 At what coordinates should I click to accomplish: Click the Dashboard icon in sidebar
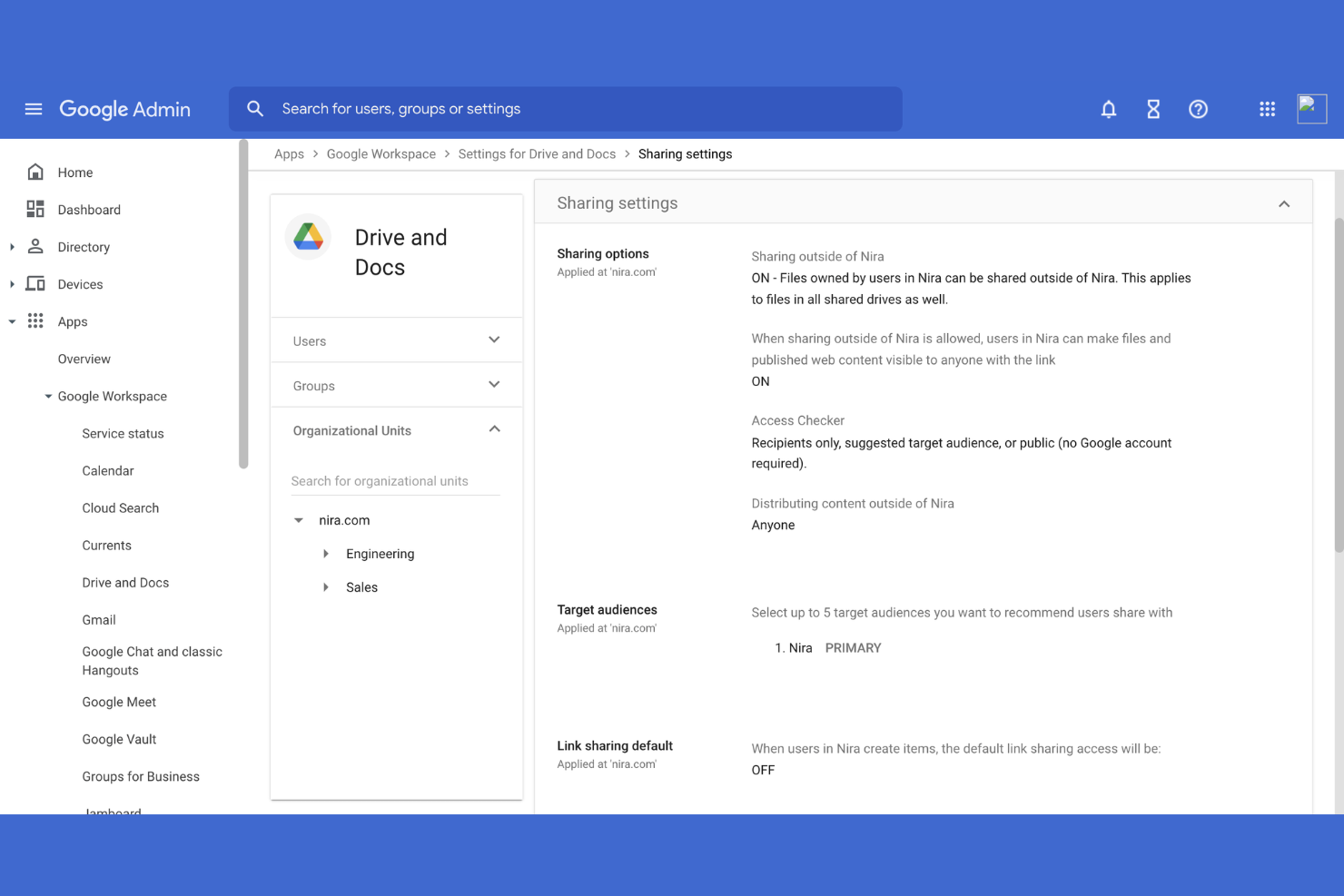[x=35, y=209]
